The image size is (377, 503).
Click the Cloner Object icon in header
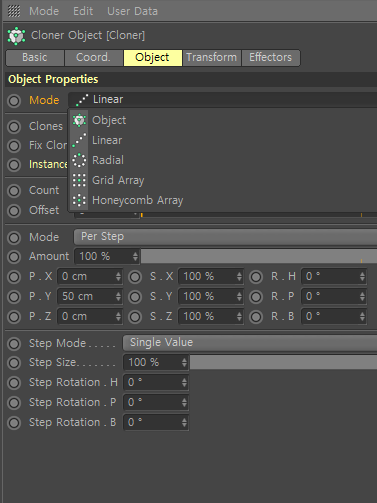coord(16,36)
